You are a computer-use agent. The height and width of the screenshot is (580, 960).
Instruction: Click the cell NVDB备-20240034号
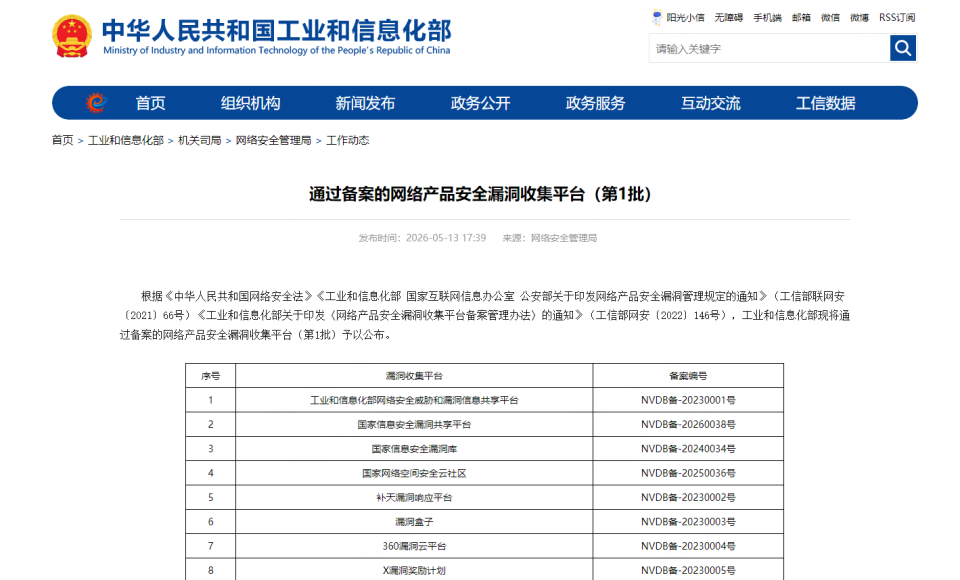(688, 449)
